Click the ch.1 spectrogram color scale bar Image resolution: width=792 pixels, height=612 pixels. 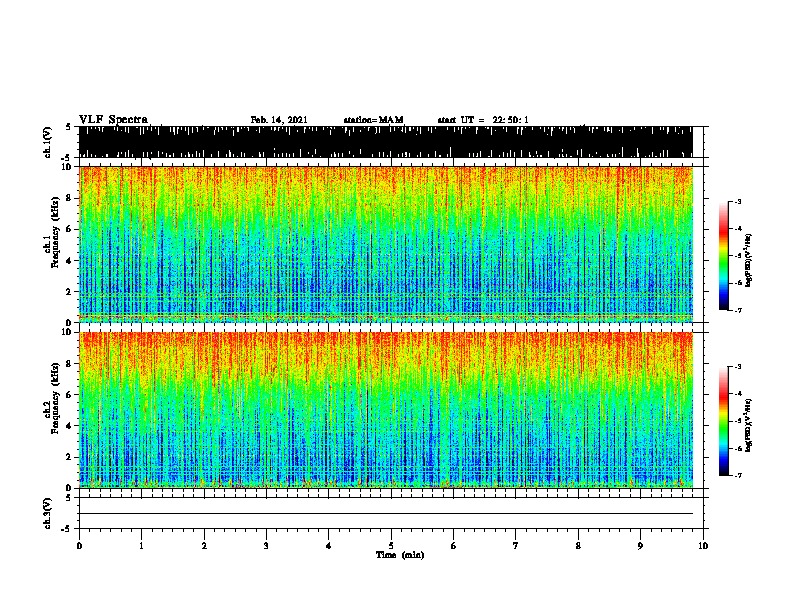point(723,256)
